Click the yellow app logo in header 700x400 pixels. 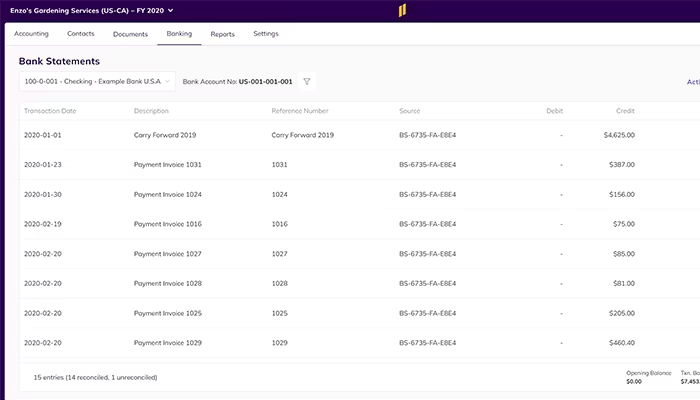pyautogui.click(x=402, y=10)
